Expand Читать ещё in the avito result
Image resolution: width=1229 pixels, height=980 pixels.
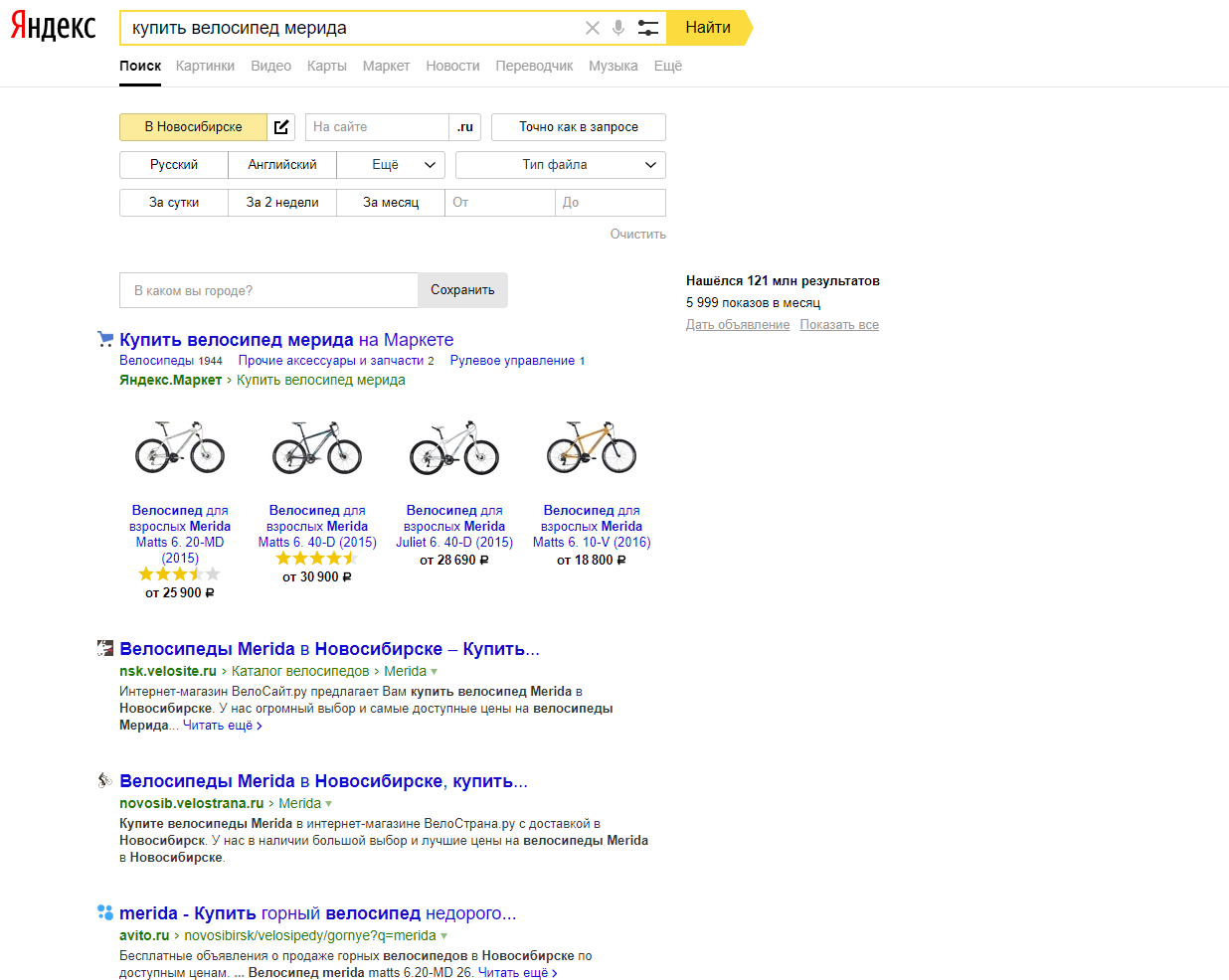click(x=518, y=973)
